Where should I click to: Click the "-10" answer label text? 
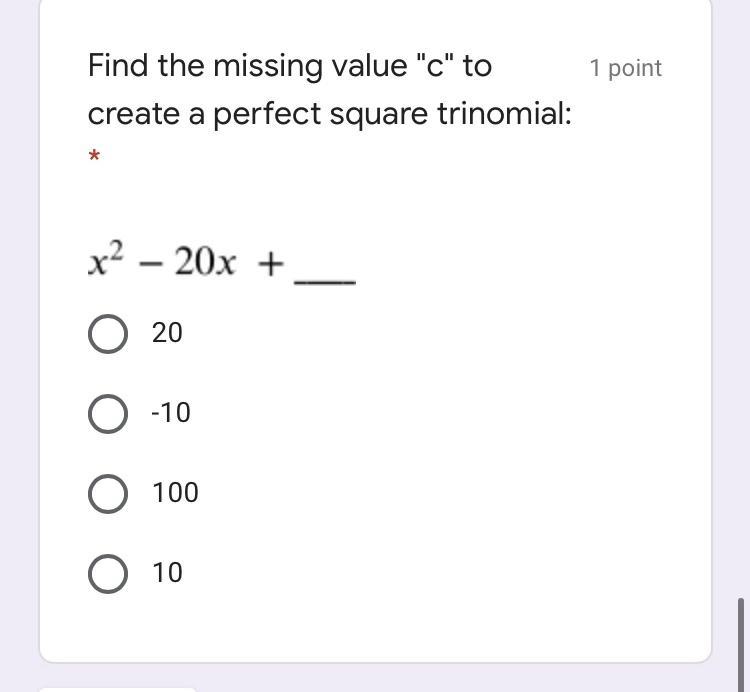[170, 413]
